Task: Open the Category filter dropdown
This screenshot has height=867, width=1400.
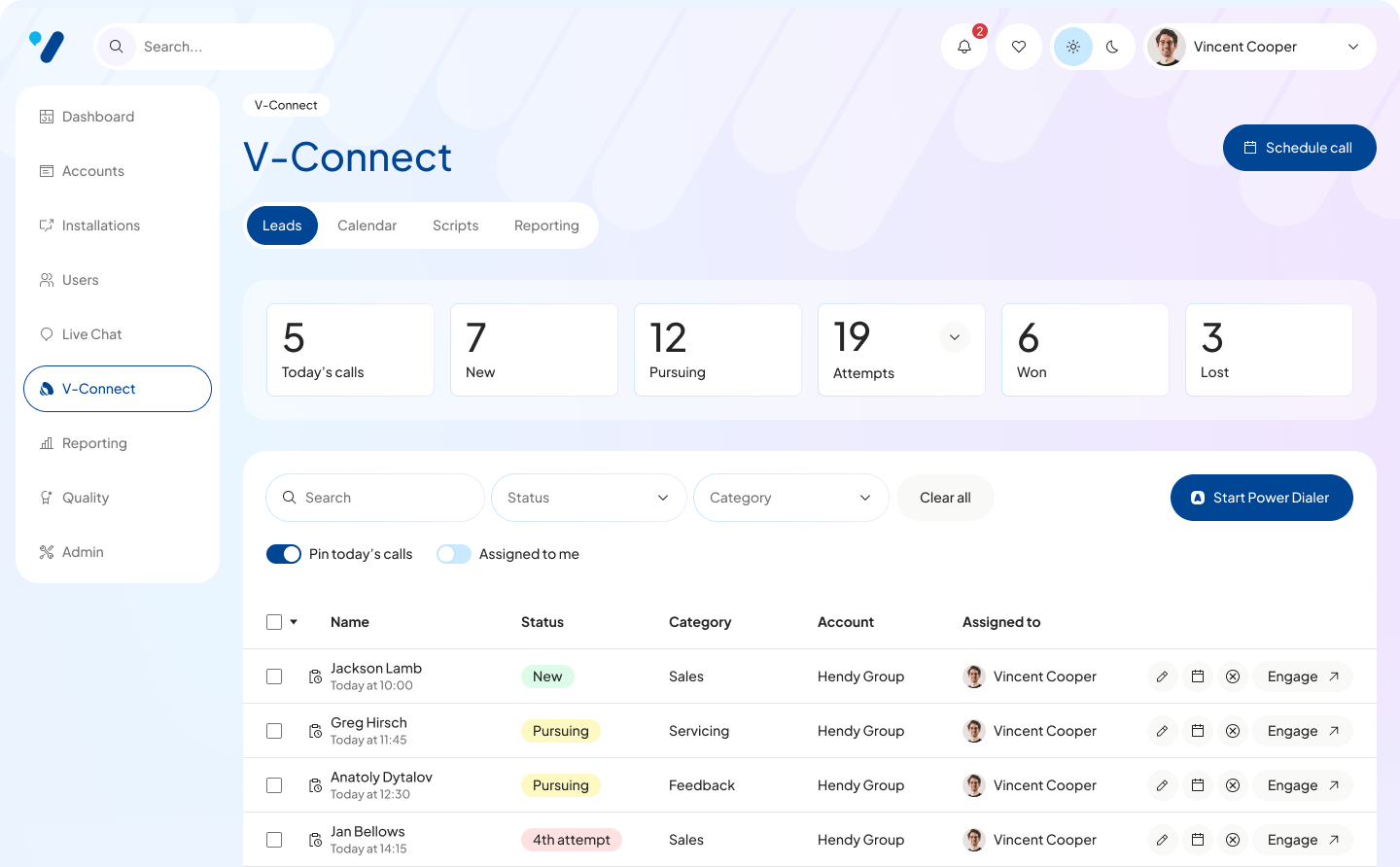Action: pyautogui.click(x=790, y=497)
